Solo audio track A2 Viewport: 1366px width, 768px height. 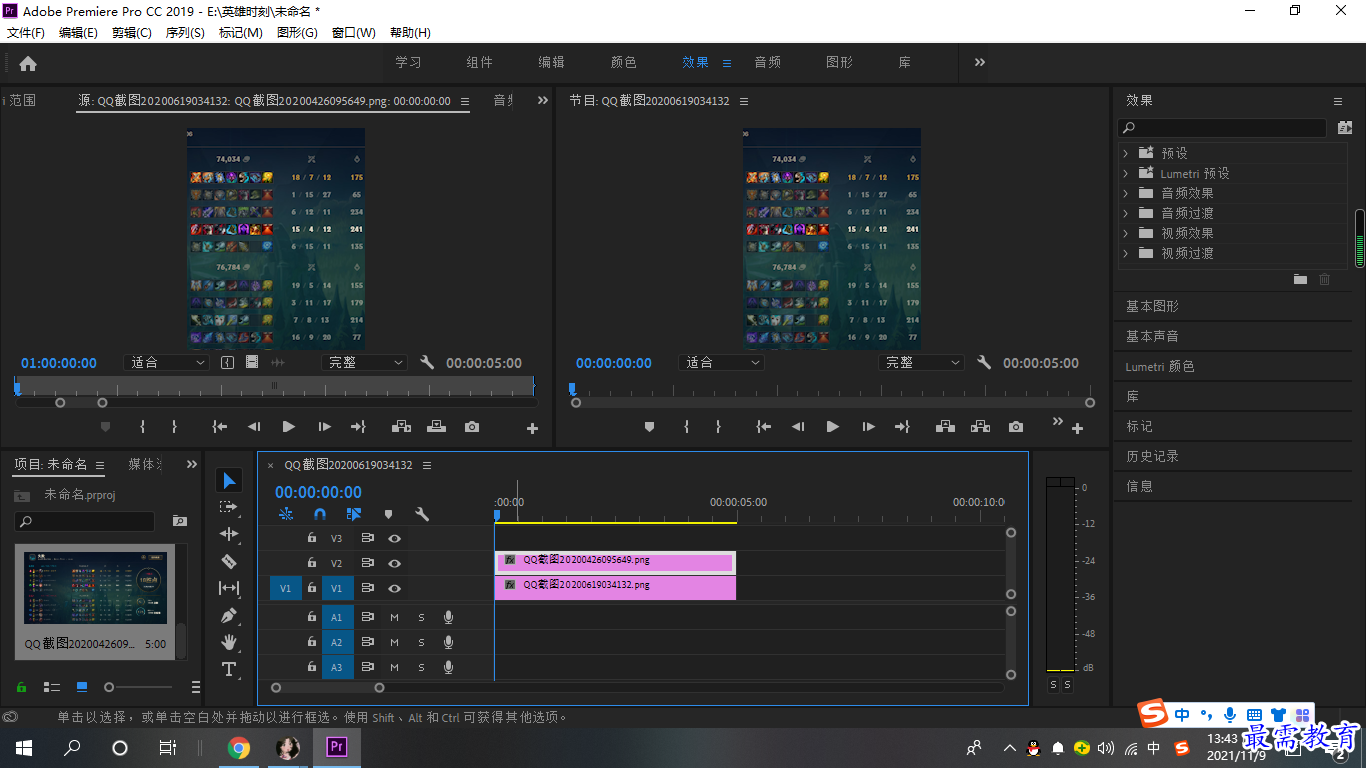pyautogui.click(x=421, y=642)
